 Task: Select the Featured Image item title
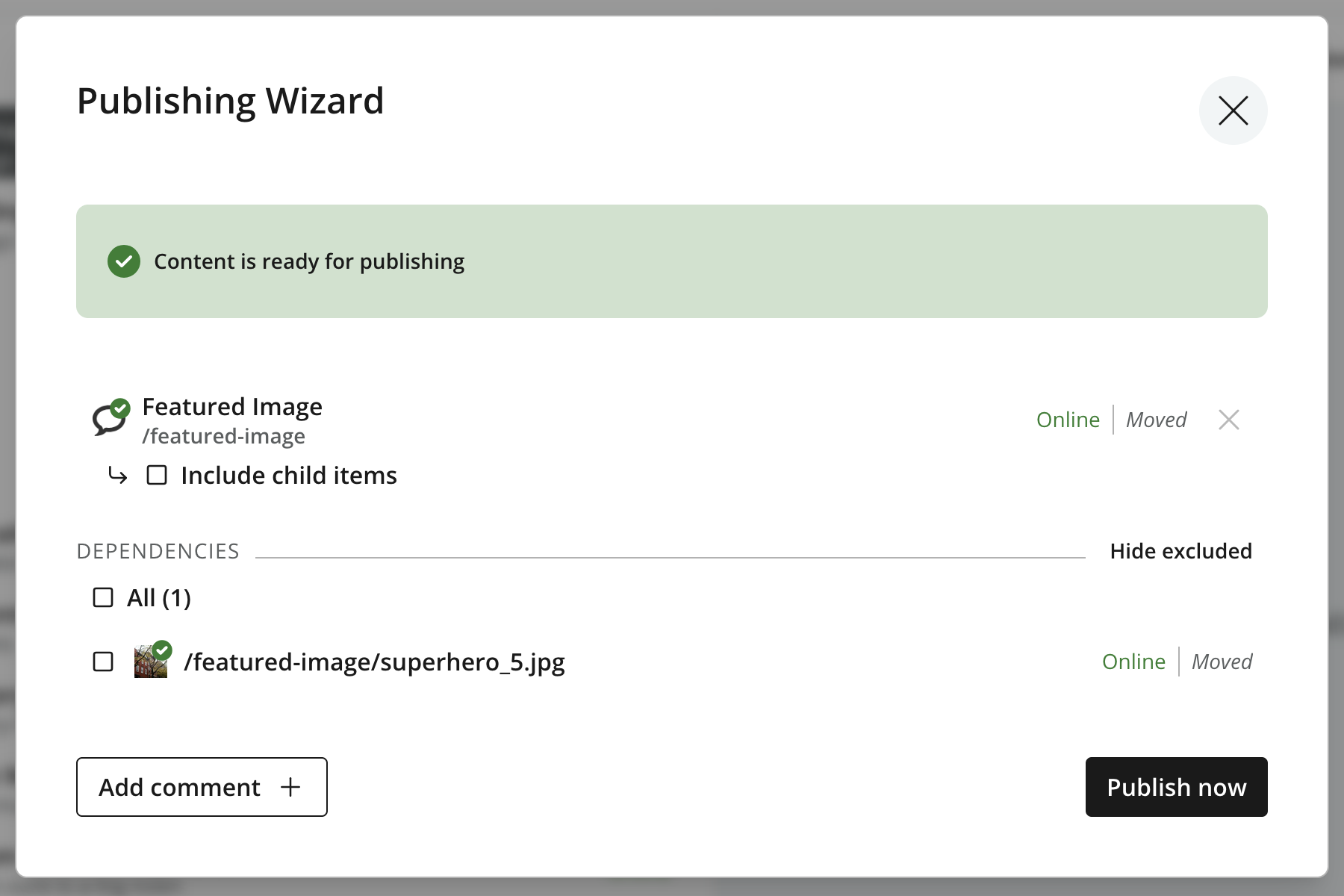[x=232, y=406]
